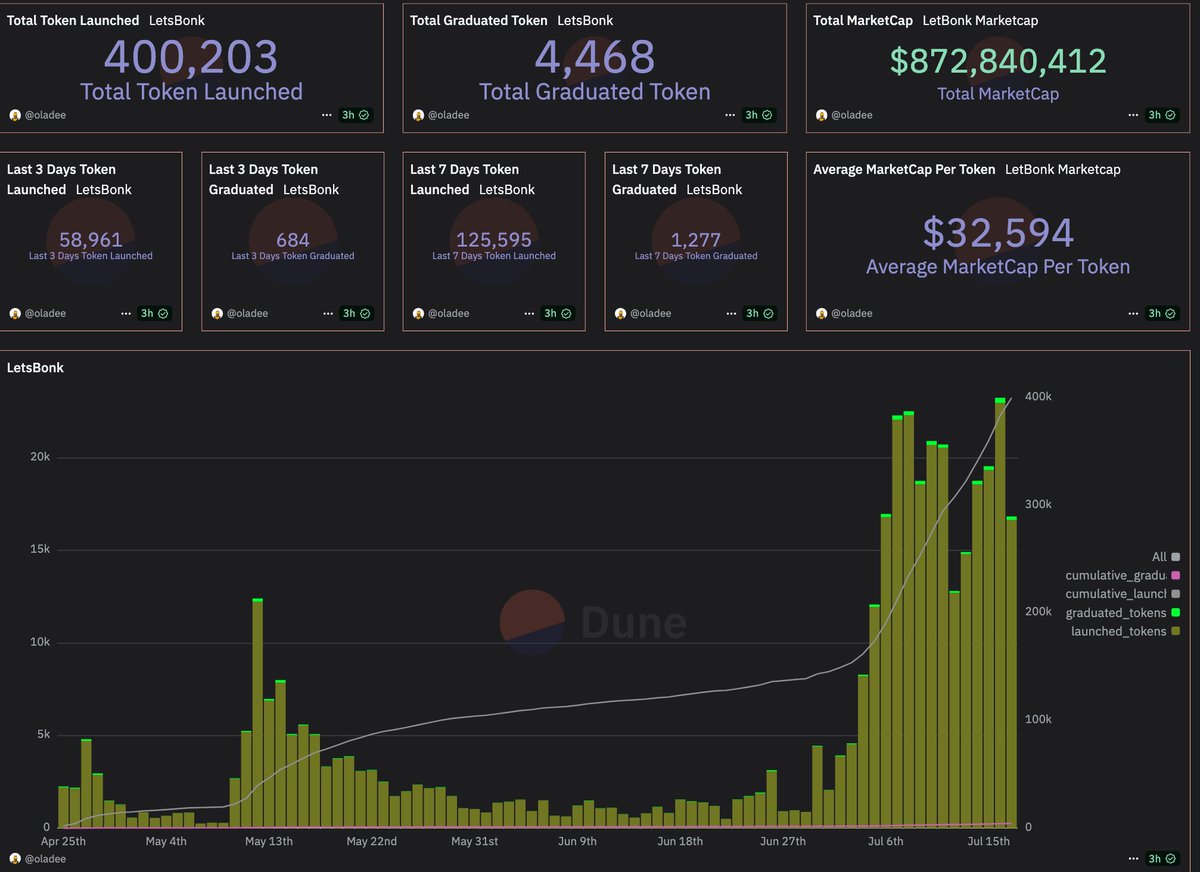Click oladee avatar on Total Graduated Token card
Screen dimensions: 1200x872
(x=419, y=115)
